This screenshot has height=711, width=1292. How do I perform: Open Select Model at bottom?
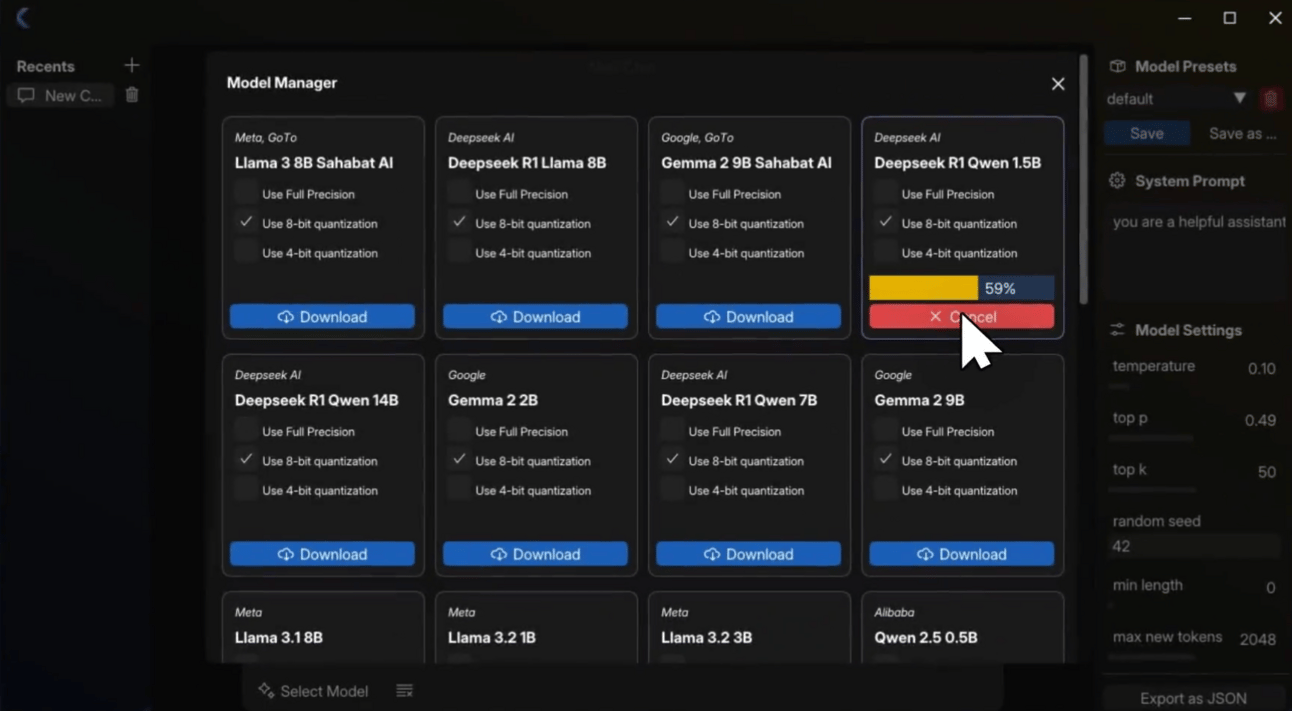click(x=313, y=691)
